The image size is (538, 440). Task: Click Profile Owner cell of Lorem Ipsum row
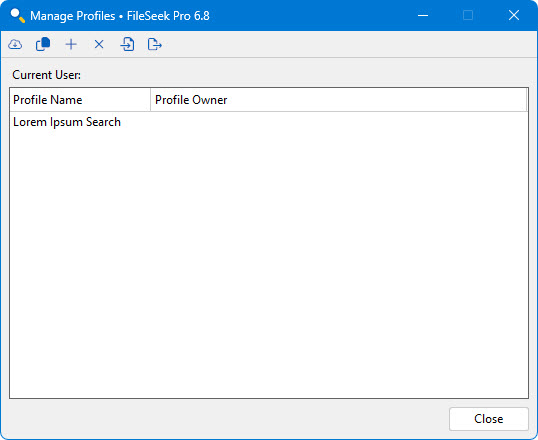338,122
